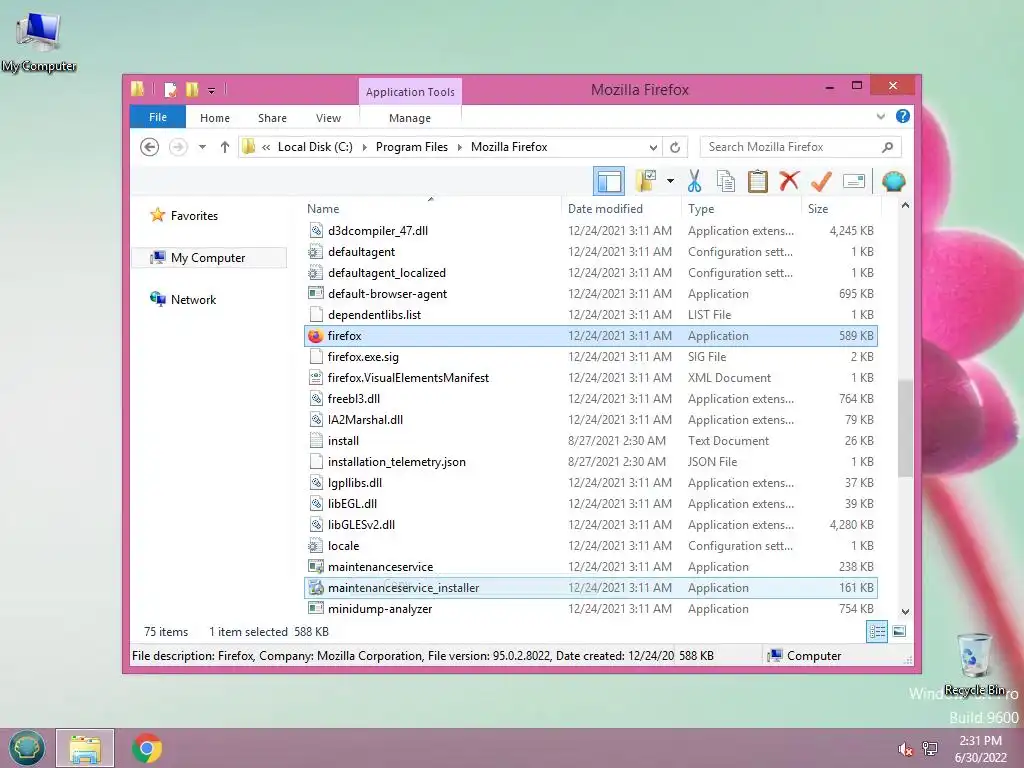Toggle the preview pane layout button
Screen dimensions: 1024x768
(609, 181)
